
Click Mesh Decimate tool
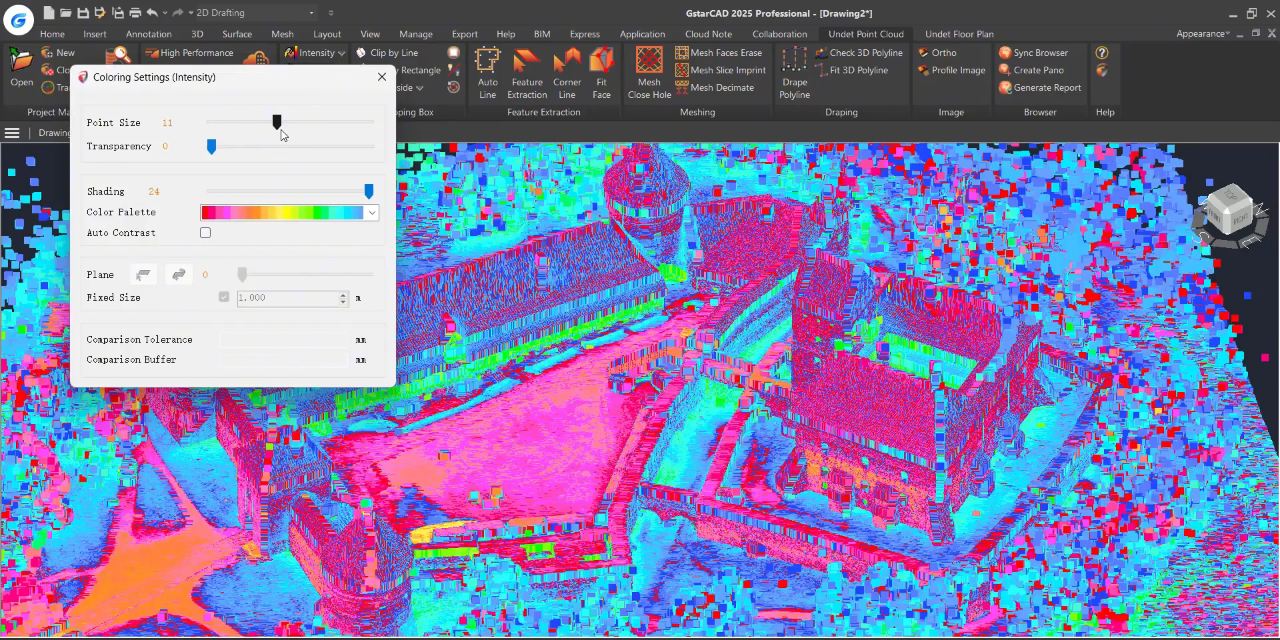point(715,87)
